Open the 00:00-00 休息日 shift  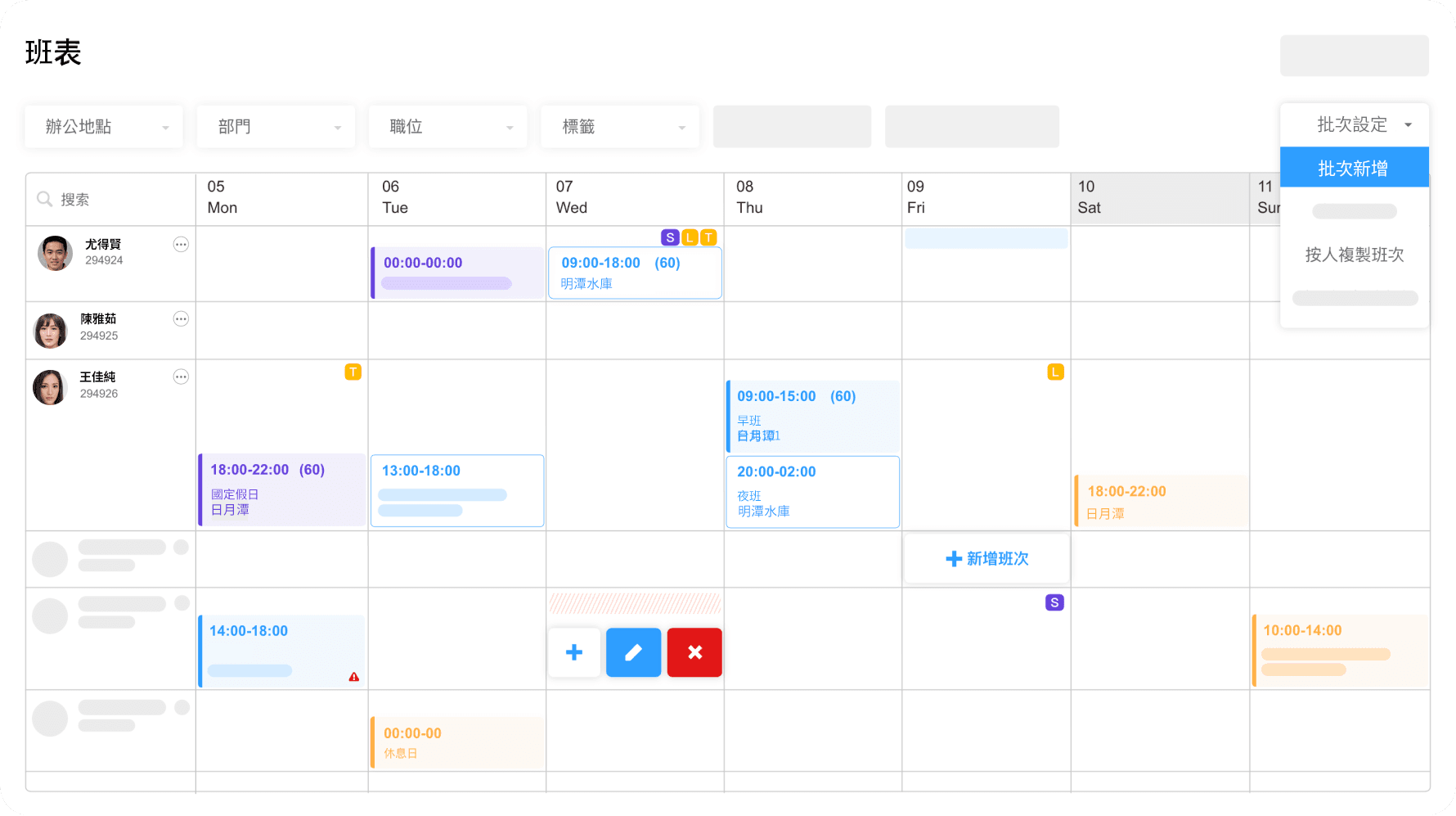point(457,742)
